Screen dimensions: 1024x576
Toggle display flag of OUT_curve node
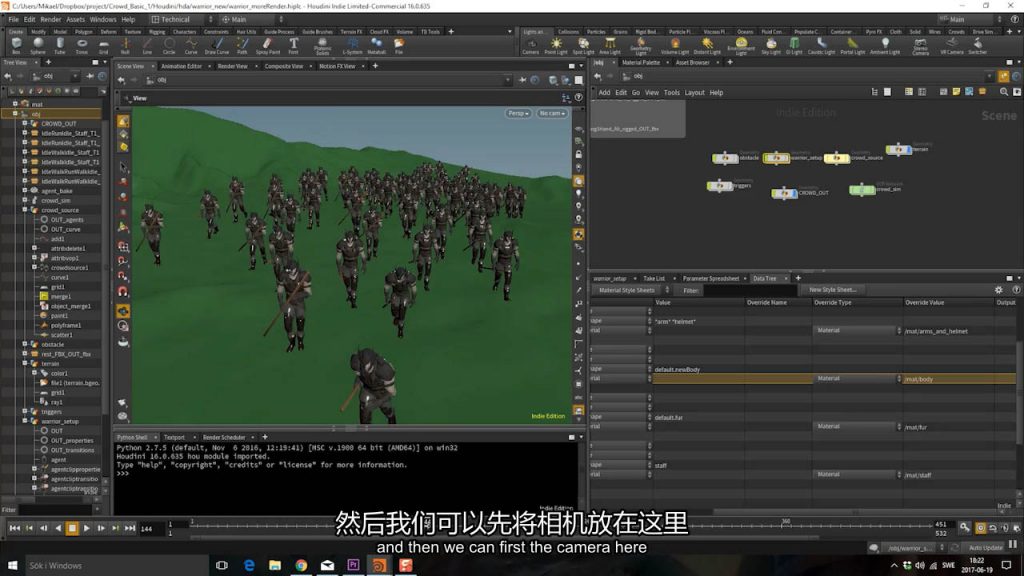(44, 229)
